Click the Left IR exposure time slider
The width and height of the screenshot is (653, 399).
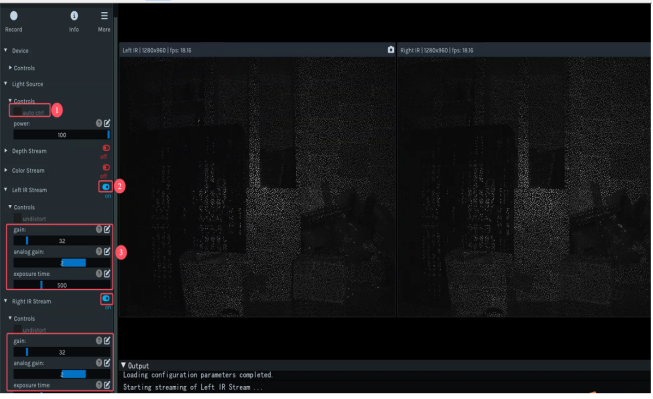[62, 285]
